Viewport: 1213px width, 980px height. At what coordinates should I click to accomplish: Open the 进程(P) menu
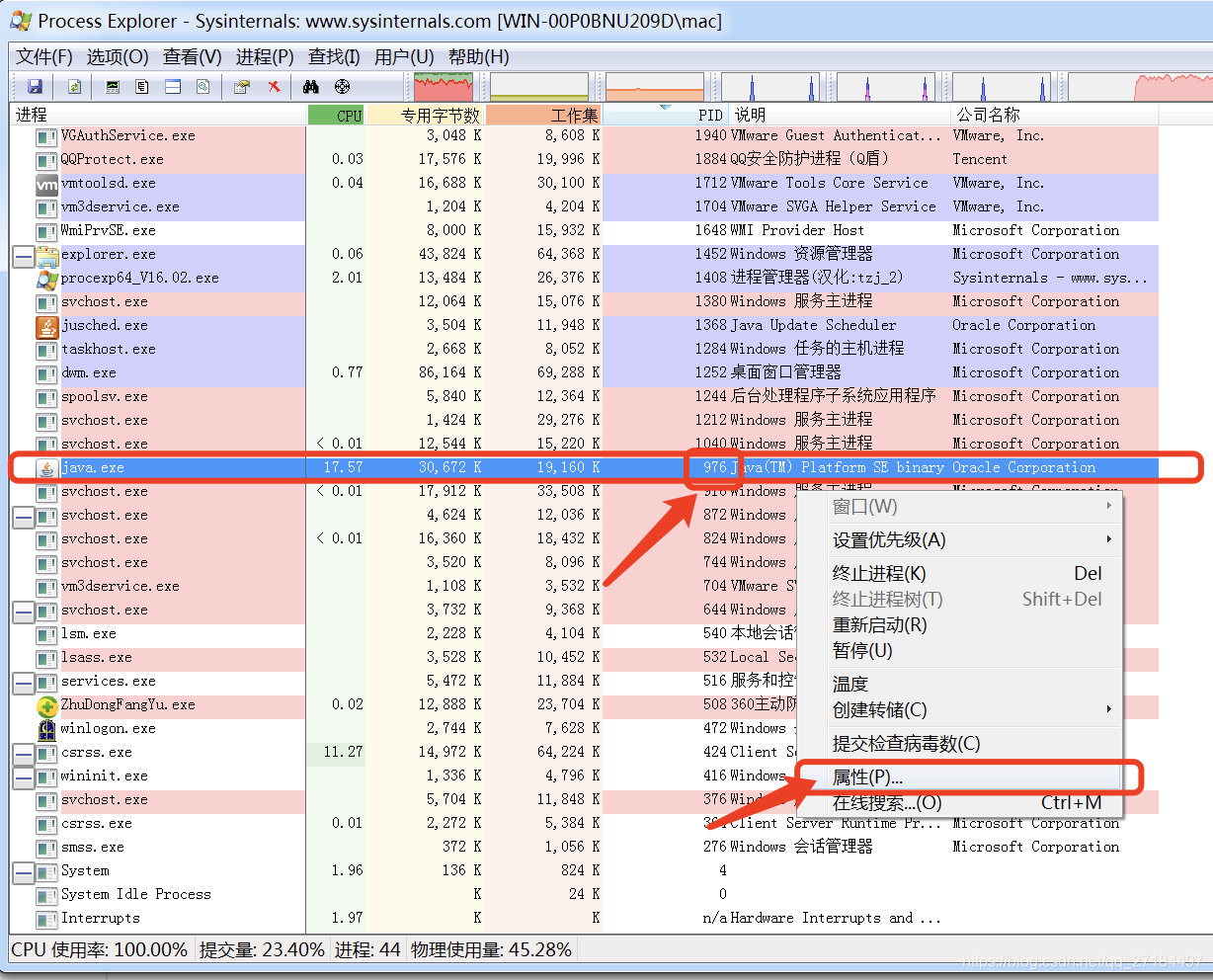click(x=265, y=57)
